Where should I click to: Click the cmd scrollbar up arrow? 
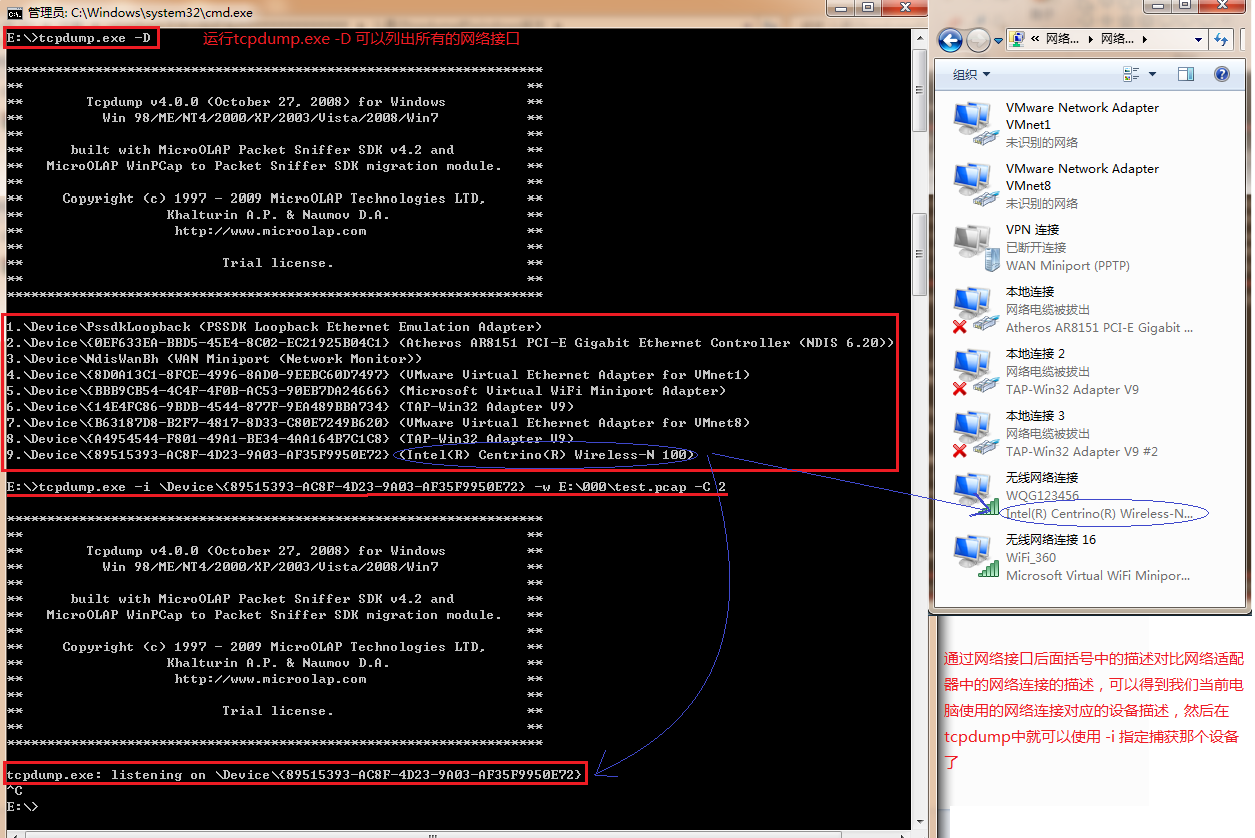pyautogui.click(x=920, y=37)
